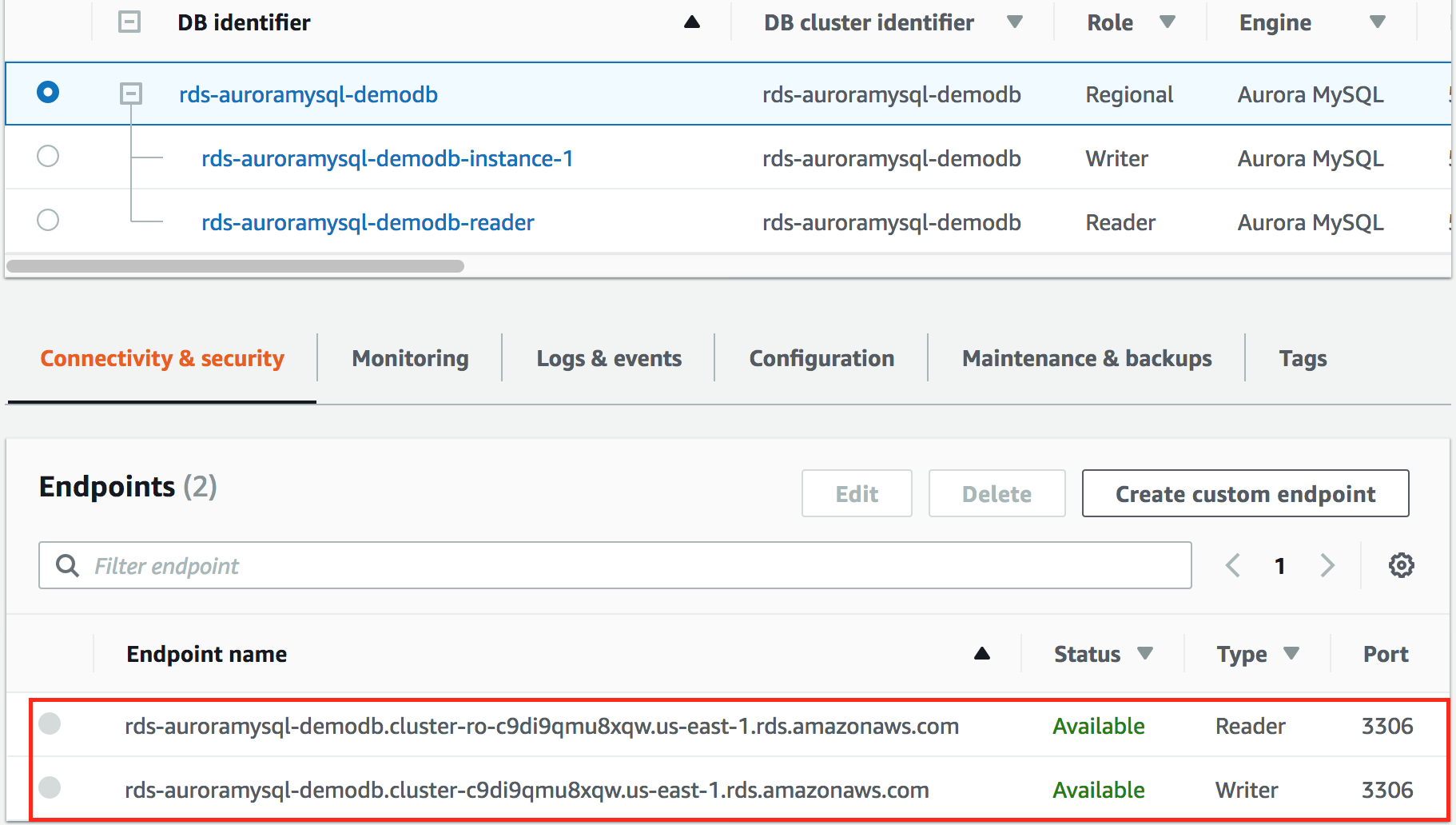The height and width of the screenshot is (825, 1456).
Task: Click port 3306 of writer endpoint
Action: pyautogui.click(x=1387, y=790)
